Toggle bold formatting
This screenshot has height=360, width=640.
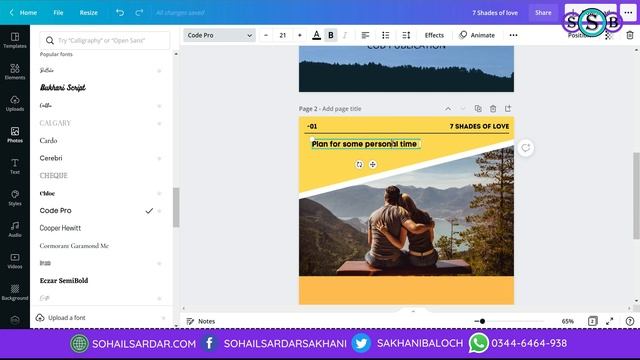[331, 35]
